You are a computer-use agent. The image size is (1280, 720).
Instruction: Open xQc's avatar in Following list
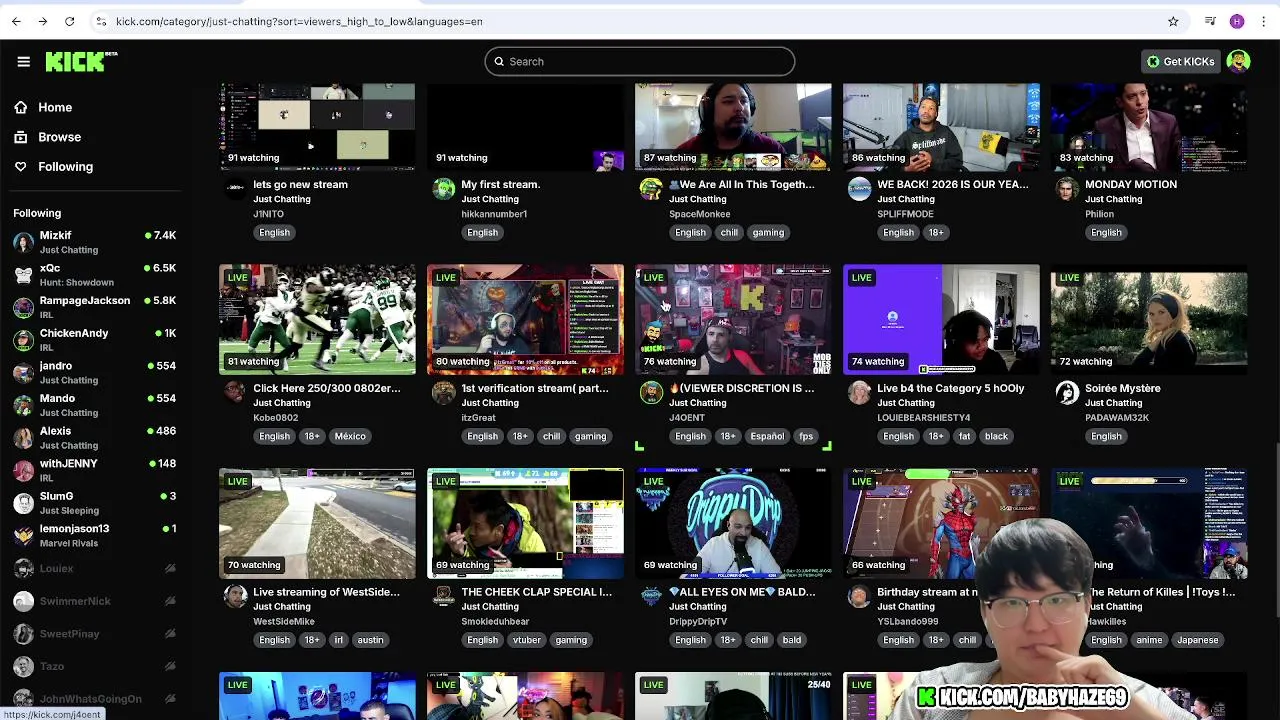[x=23, y=274]
